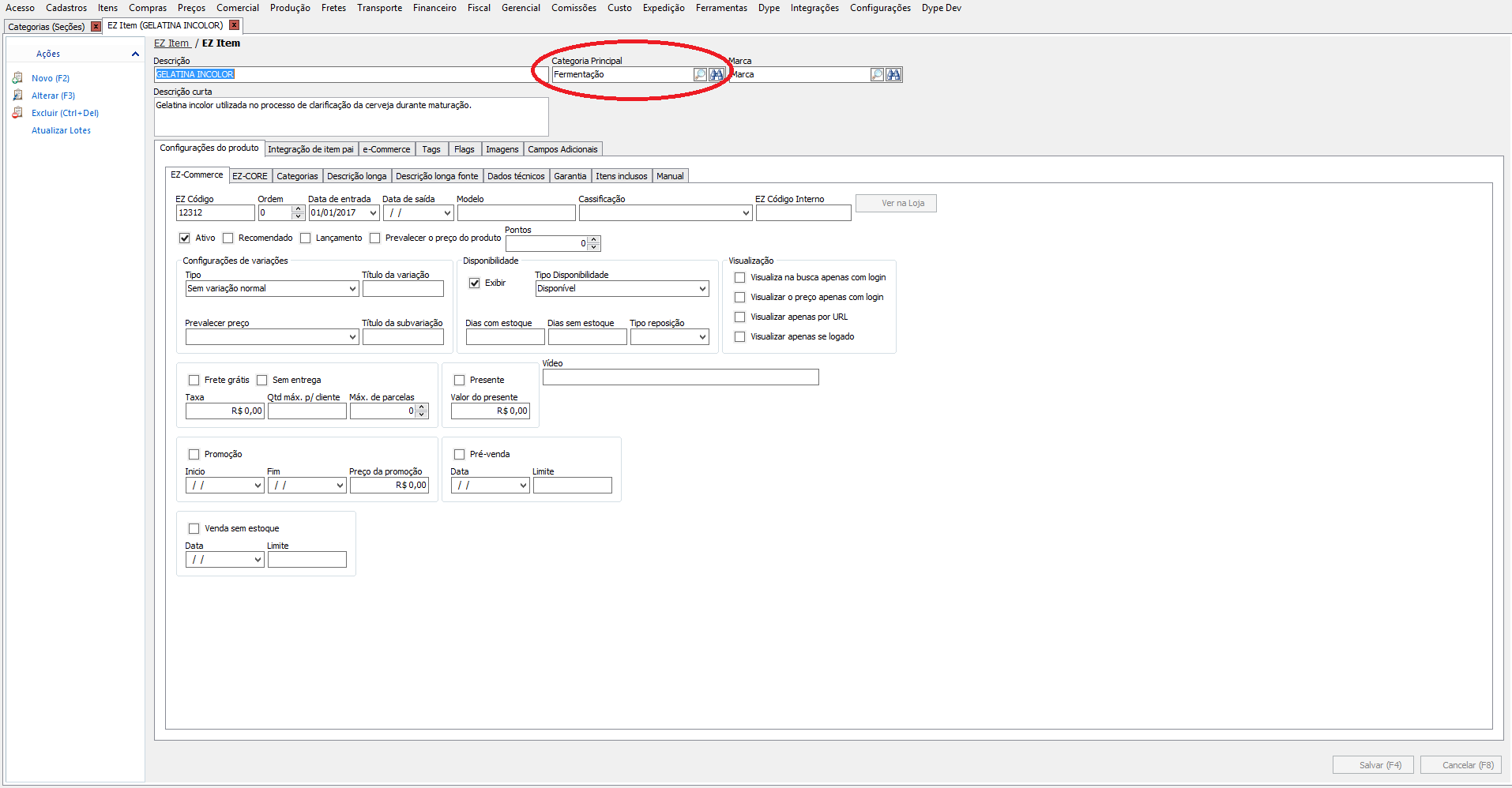Click the Novo (F2) action icon
This screenshot has height=788, width=1512.
click(x=17, y=78)
